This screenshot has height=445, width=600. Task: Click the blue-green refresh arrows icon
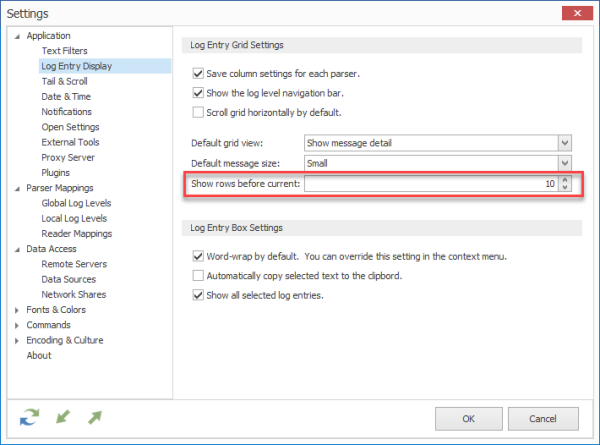coord(29,417)
